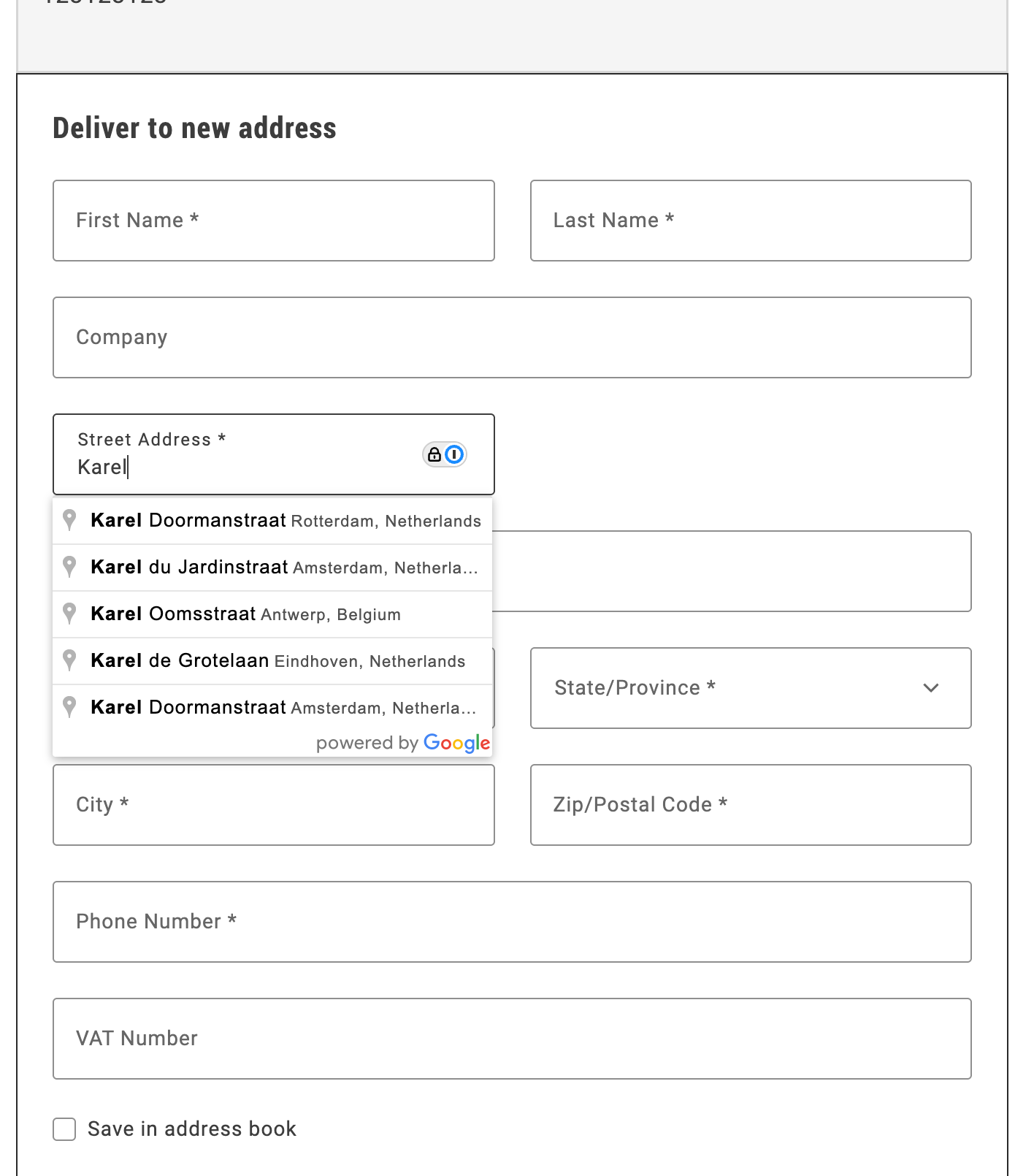
Task: Open the 1Password extension icon
Action: click(x=453, y=454)
